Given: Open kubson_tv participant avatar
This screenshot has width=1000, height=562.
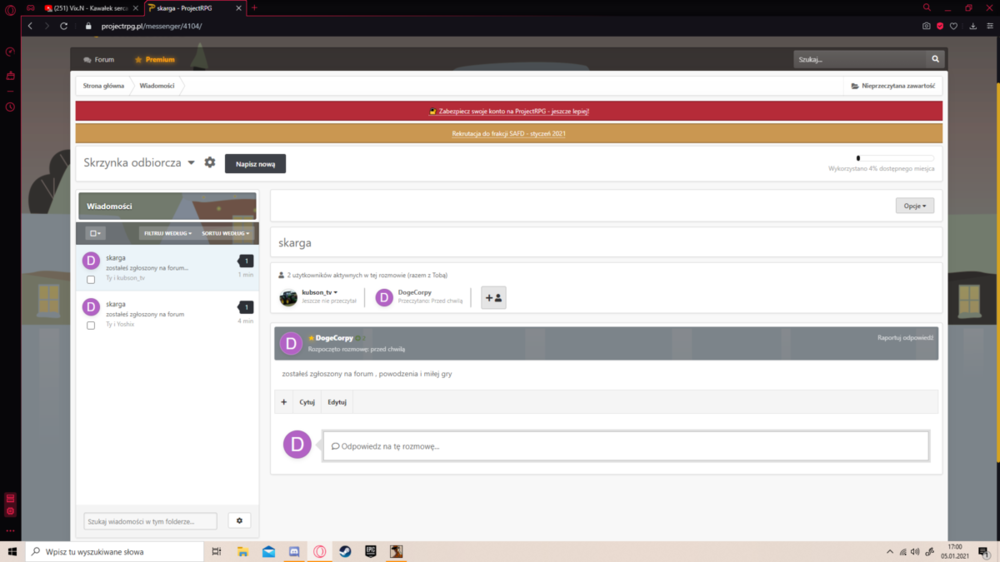Looking at the screenshot, I should pos(288,297).
